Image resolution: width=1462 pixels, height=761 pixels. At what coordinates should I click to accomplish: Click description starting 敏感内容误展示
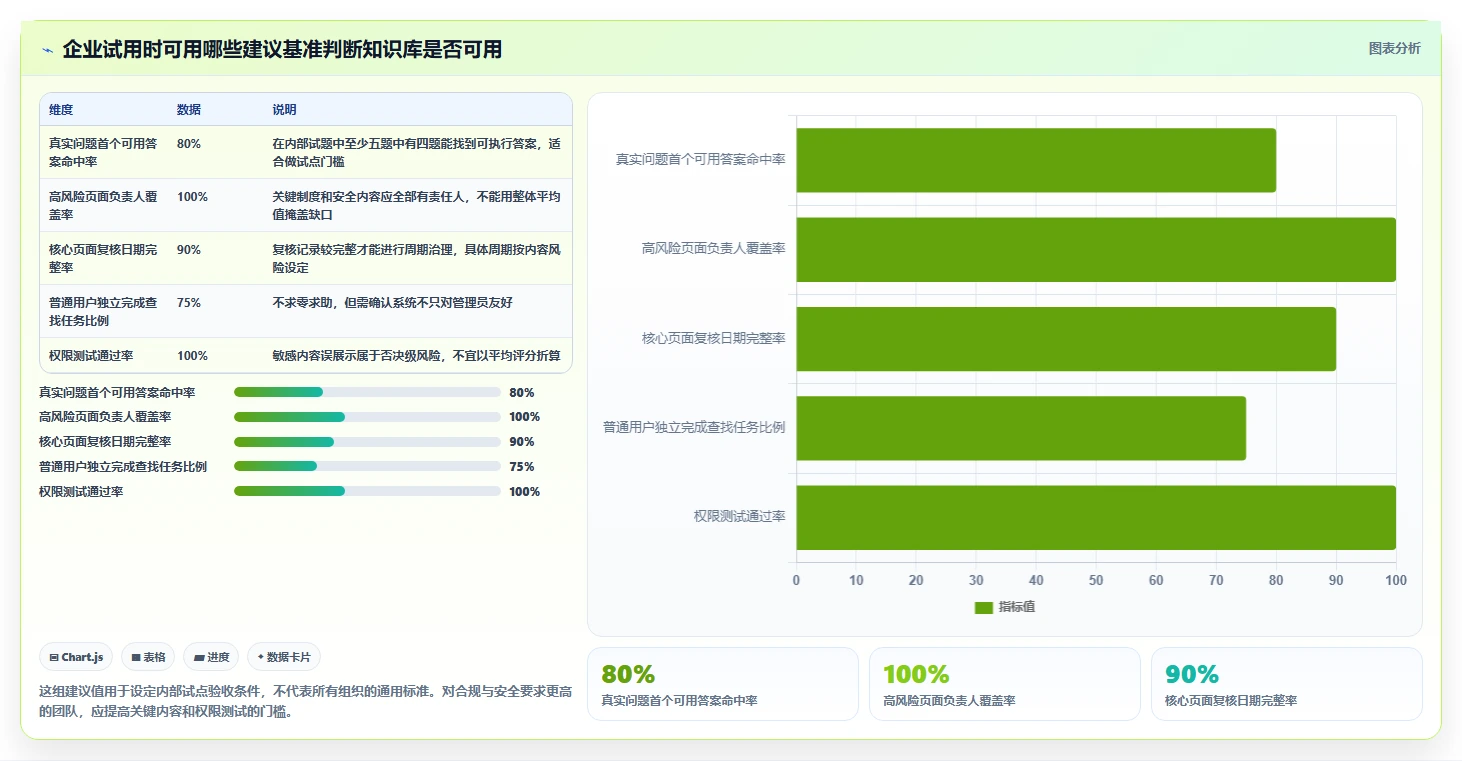tap(416, 356)
